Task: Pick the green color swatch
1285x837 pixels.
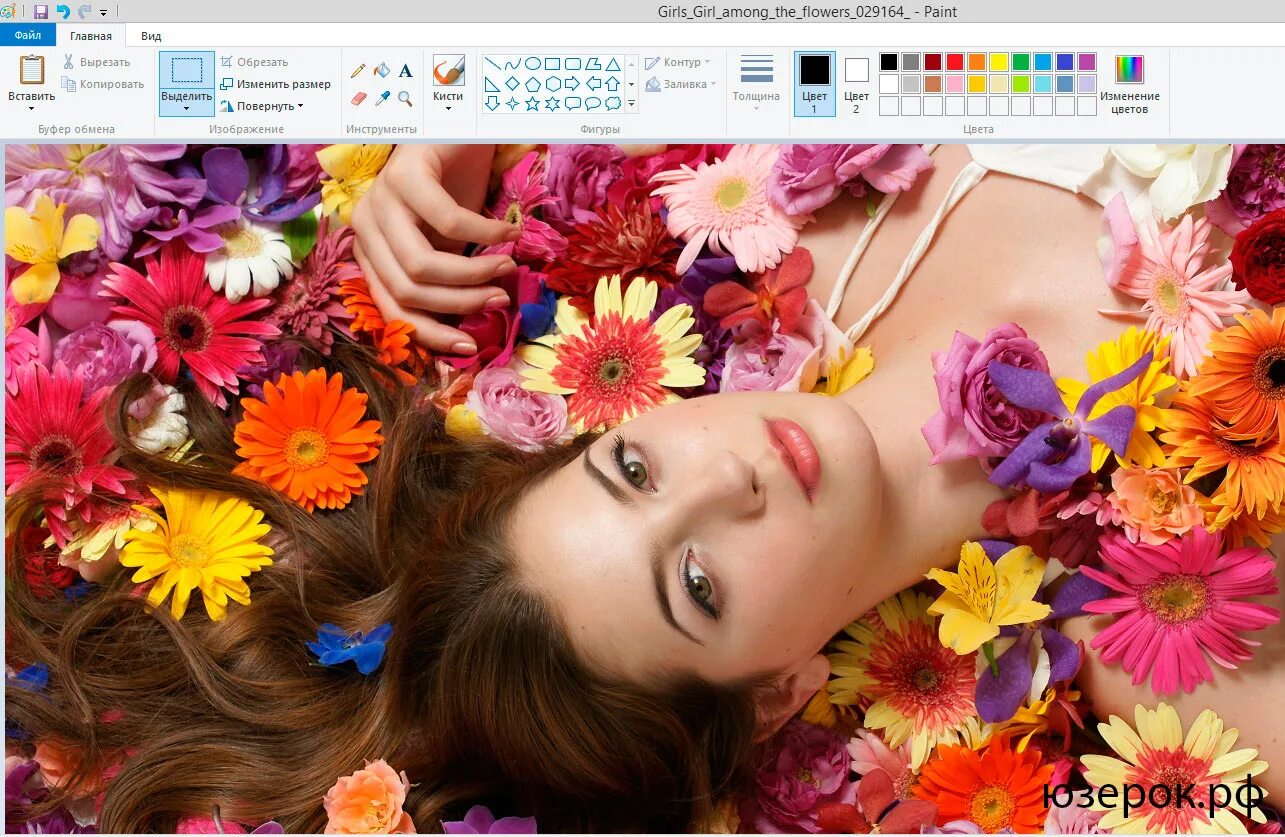Action: [x=1021, y=62]
